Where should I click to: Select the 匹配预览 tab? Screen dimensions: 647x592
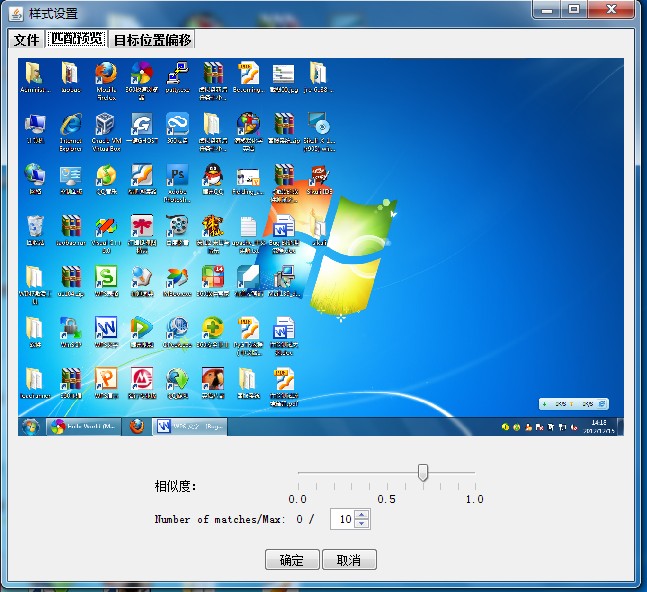pyautogui.click(x=77, y=40)
